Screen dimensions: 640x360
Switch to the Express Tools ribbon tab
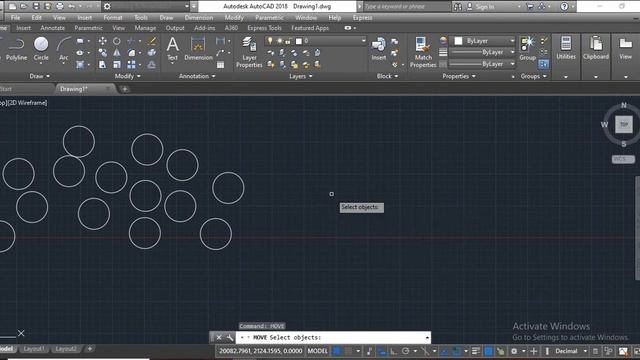[264, 28]
